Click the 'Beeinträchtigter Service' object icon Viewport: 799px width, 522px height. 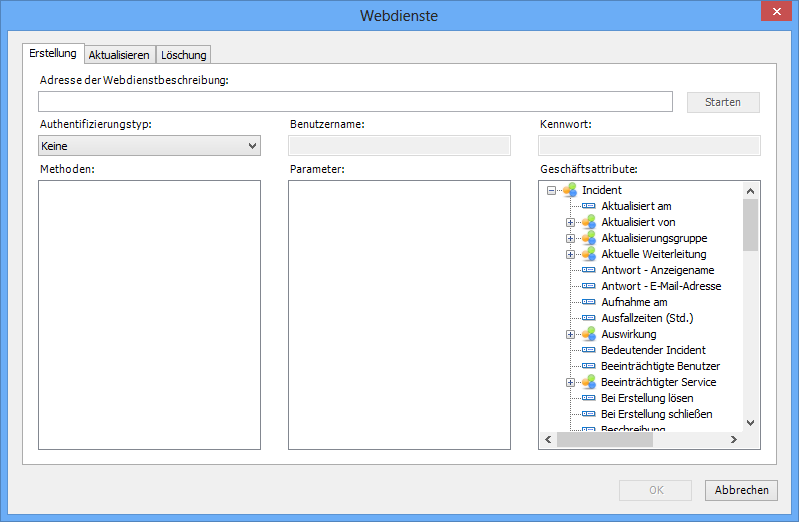click(x=589, y=382)
